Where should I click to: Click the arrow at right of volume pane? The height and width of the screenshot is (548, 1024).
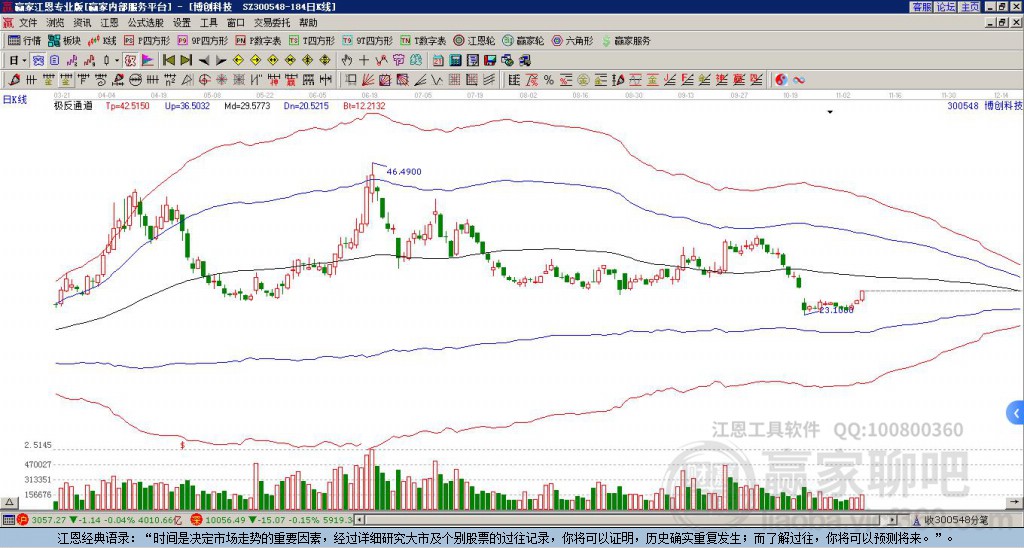1015,502
